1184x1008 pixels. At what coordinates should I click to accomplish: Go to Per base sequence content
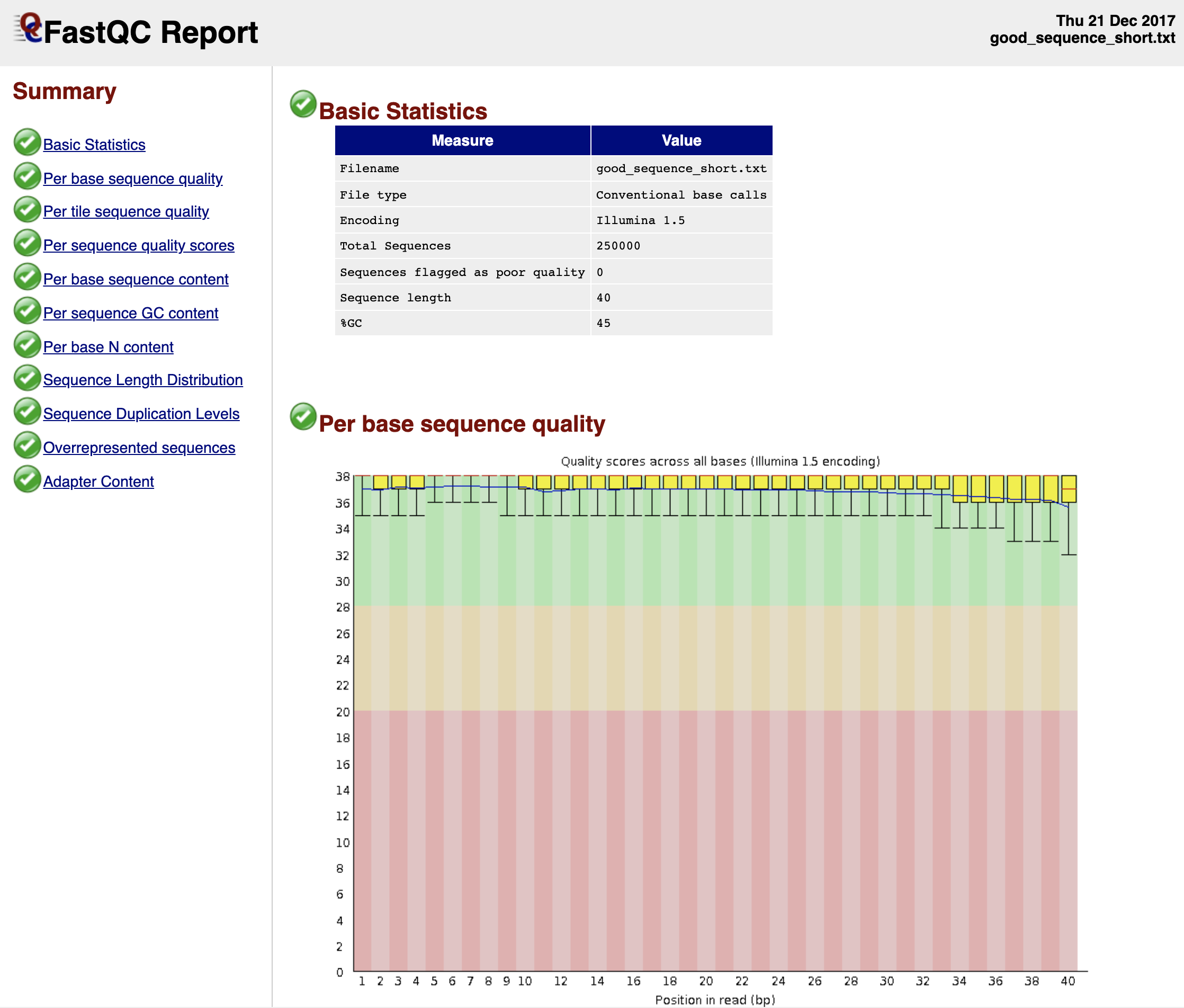click(136, 280)
